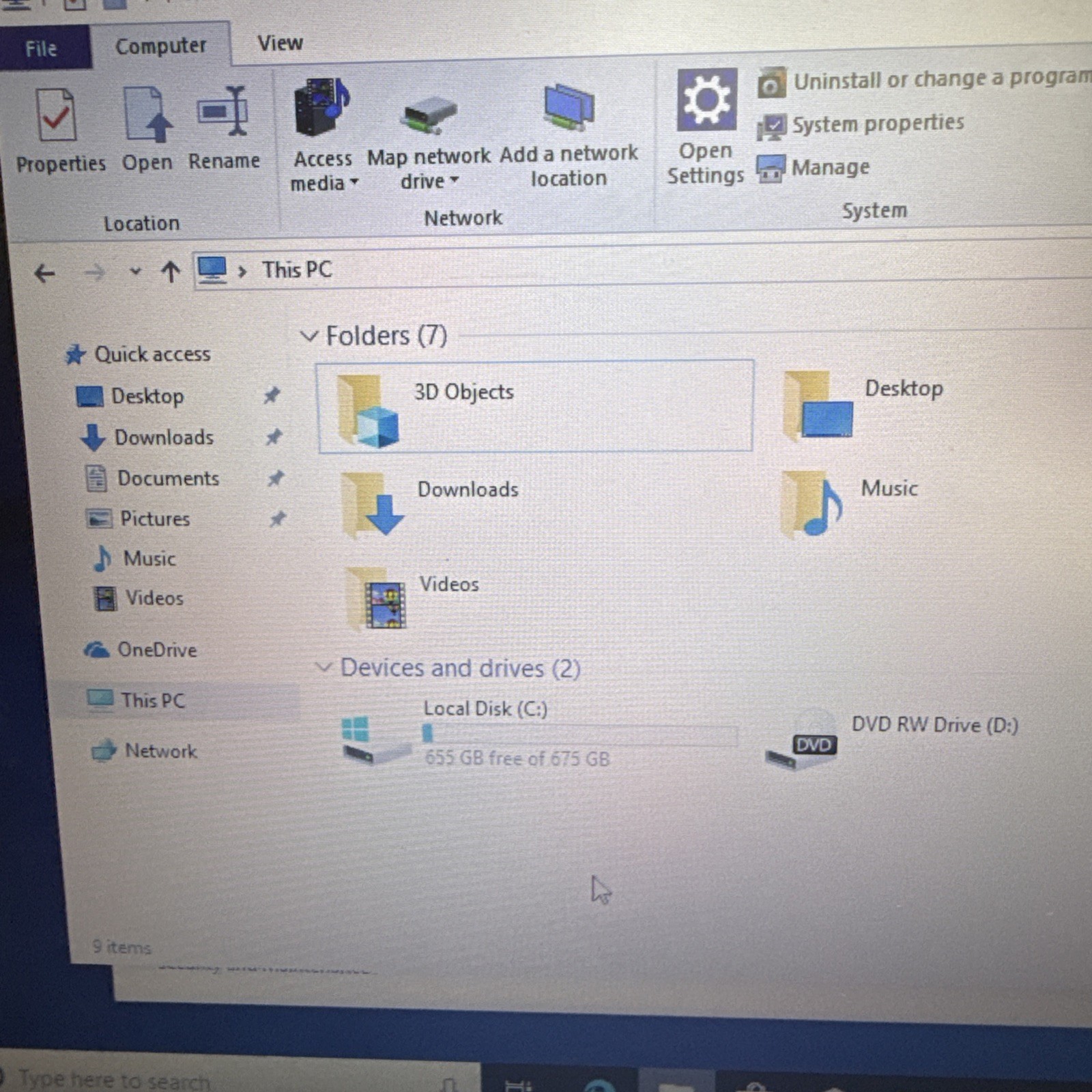The image size is (1092, 1092).
Task: Click the Open ribbon icon
Action: coord(147,114)
